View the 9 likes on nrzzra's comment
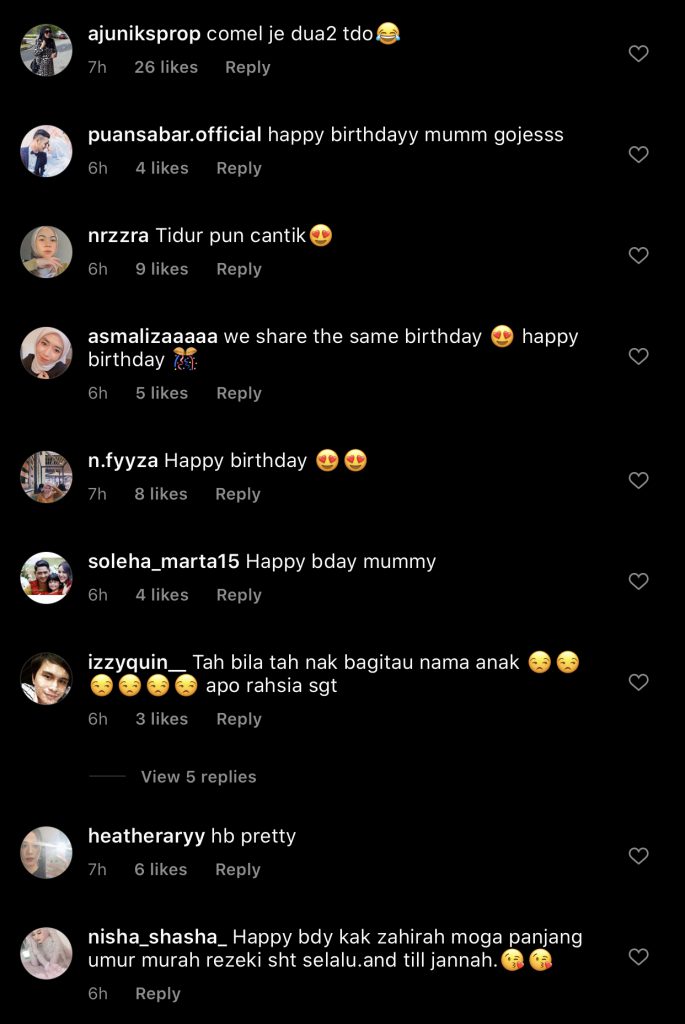 click(161, 269)
